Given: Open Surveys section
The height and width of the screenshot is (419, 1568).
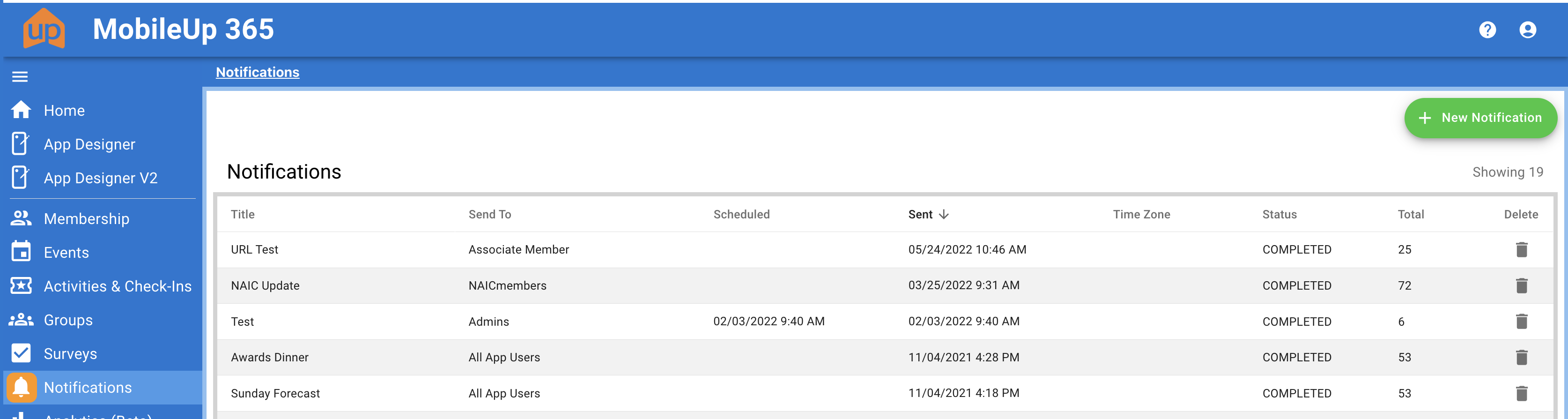Looking at the screenshot, I should point(70,354).
